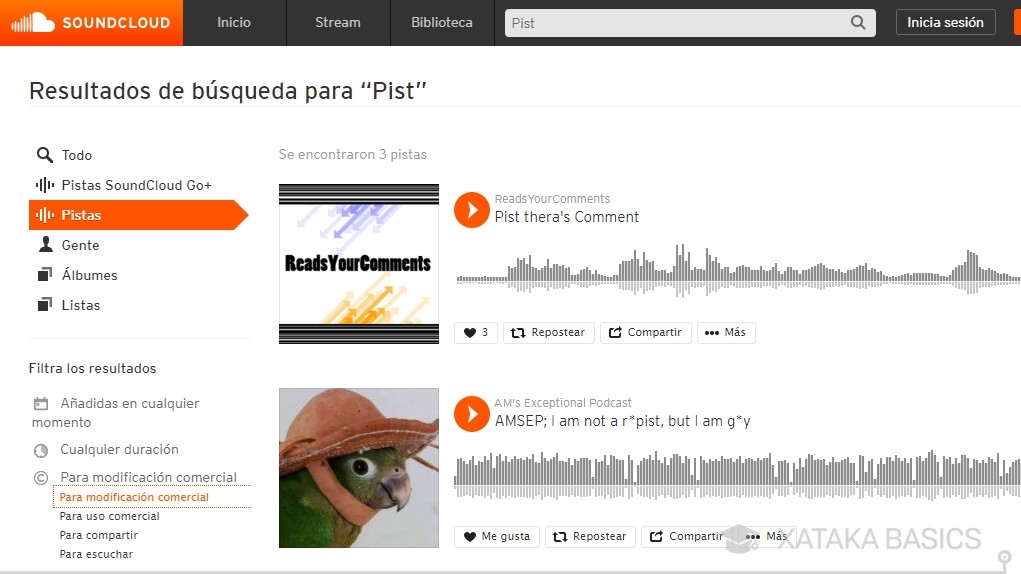Open Más options for first track
The image size is (1021, 574).
point(726,333)
